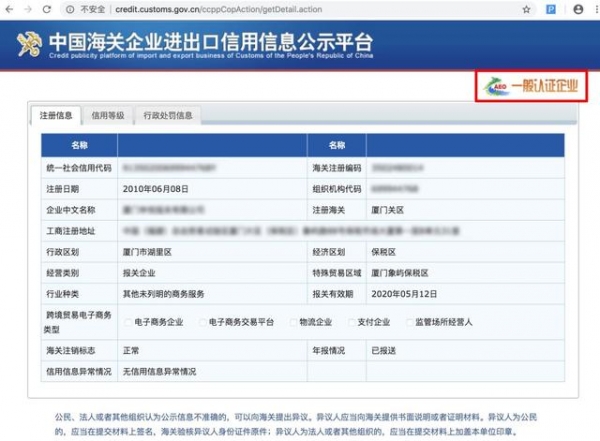Viewport: 600px width, 441px height.
Task: Click the browser back arrow
Action: (x=9, y=8)
